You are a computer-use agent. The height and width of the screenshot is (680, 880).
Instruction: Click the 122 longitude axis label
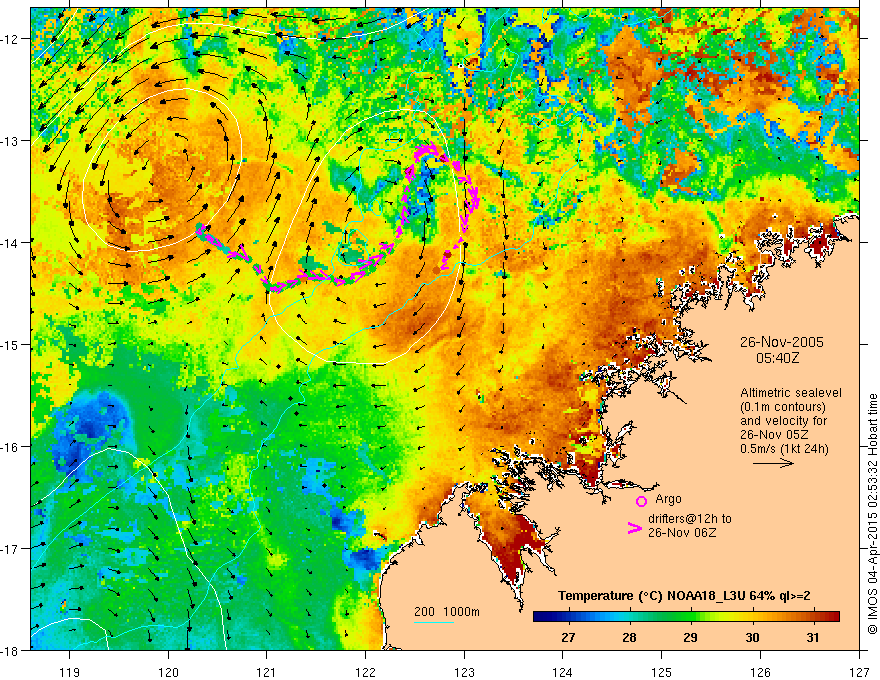[x=365, y=672]
